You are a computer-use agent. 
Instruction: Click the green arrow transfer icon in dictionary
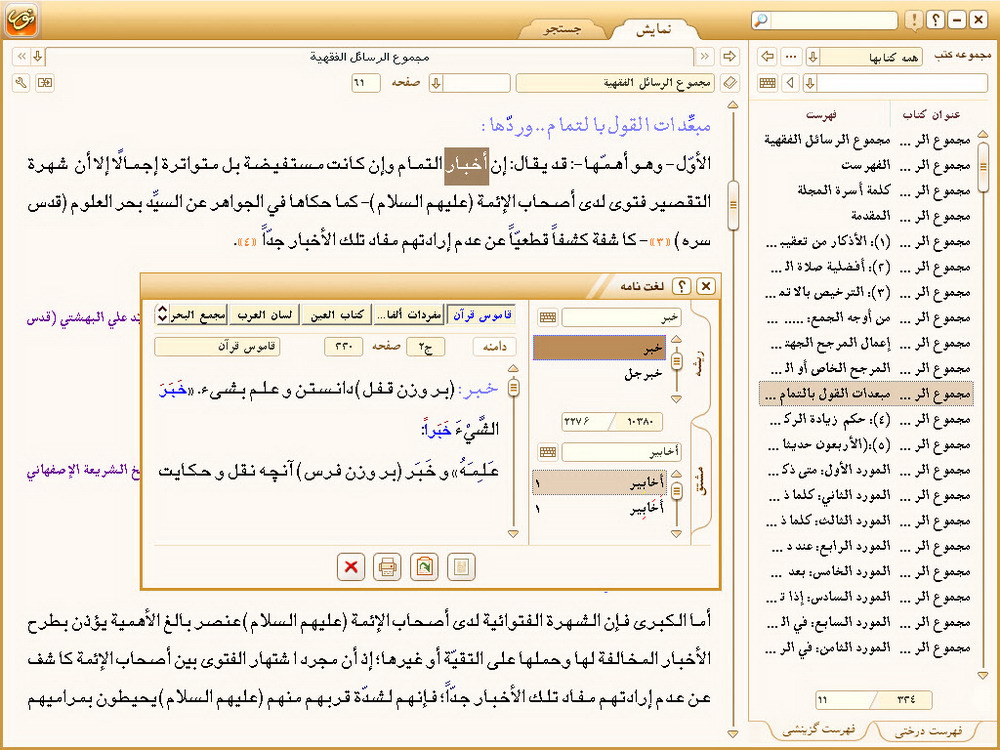click(424, 566)
